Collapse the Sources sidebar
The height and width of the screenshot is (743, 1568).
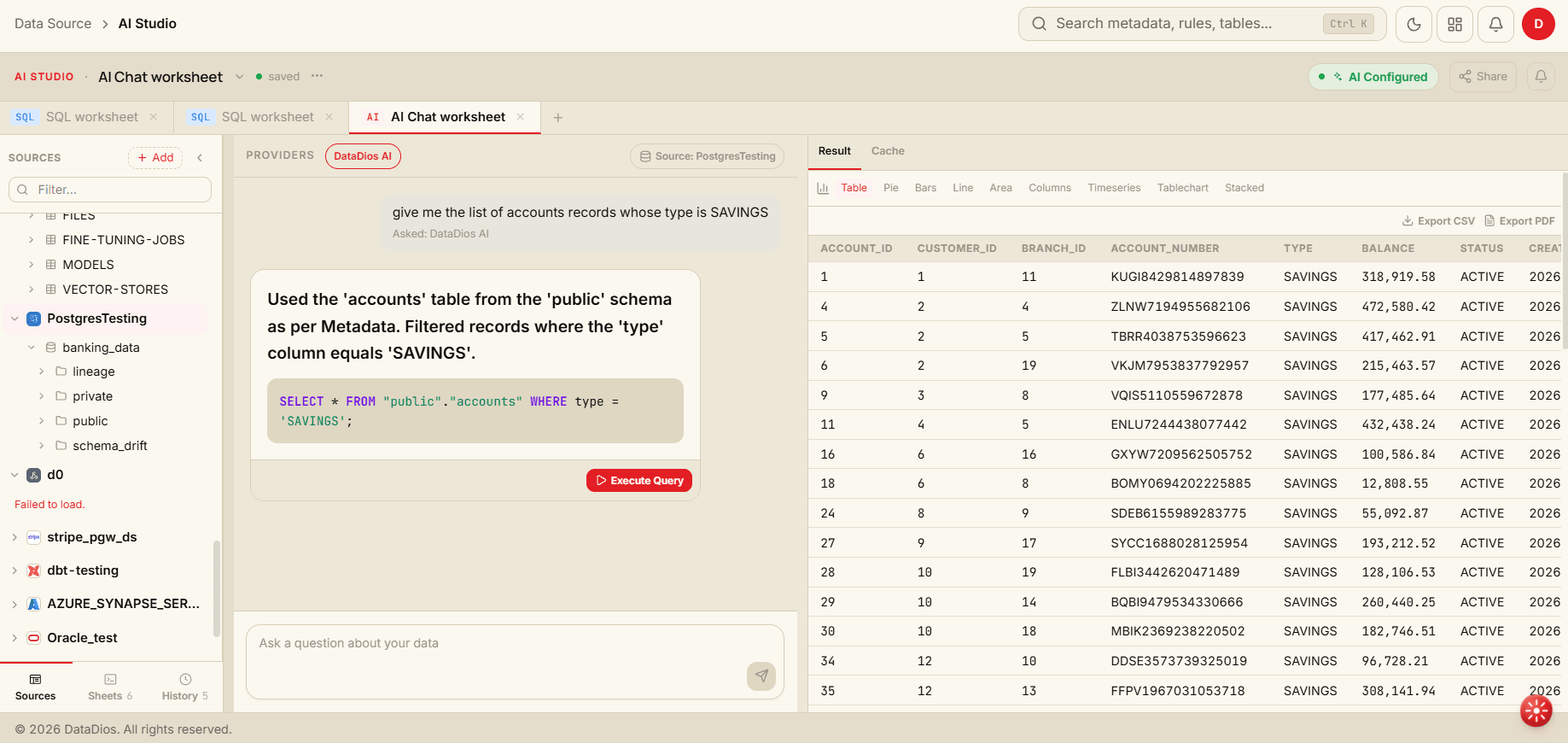[x=200, y=157]
